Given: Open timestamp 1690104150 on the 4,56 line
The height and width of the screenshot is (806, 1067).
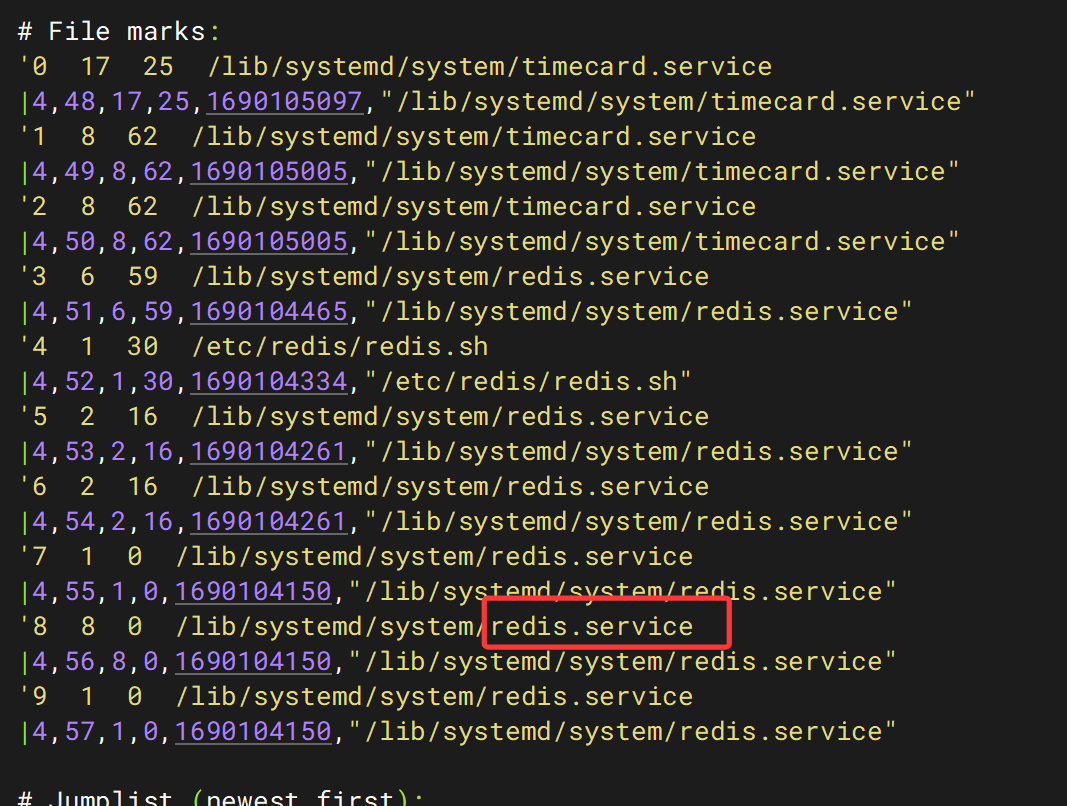Looking at the screenshot, I should tap(253, 662).
